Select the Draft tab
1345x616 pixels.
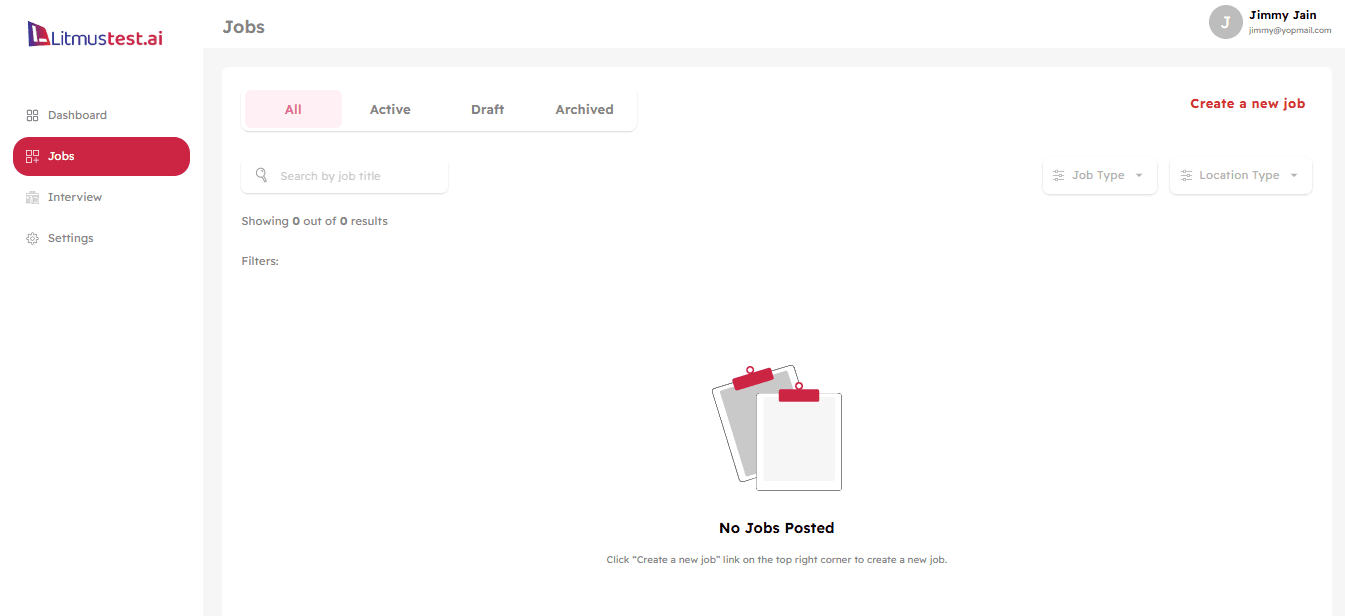pyautogui.click(x=488, y=109)
